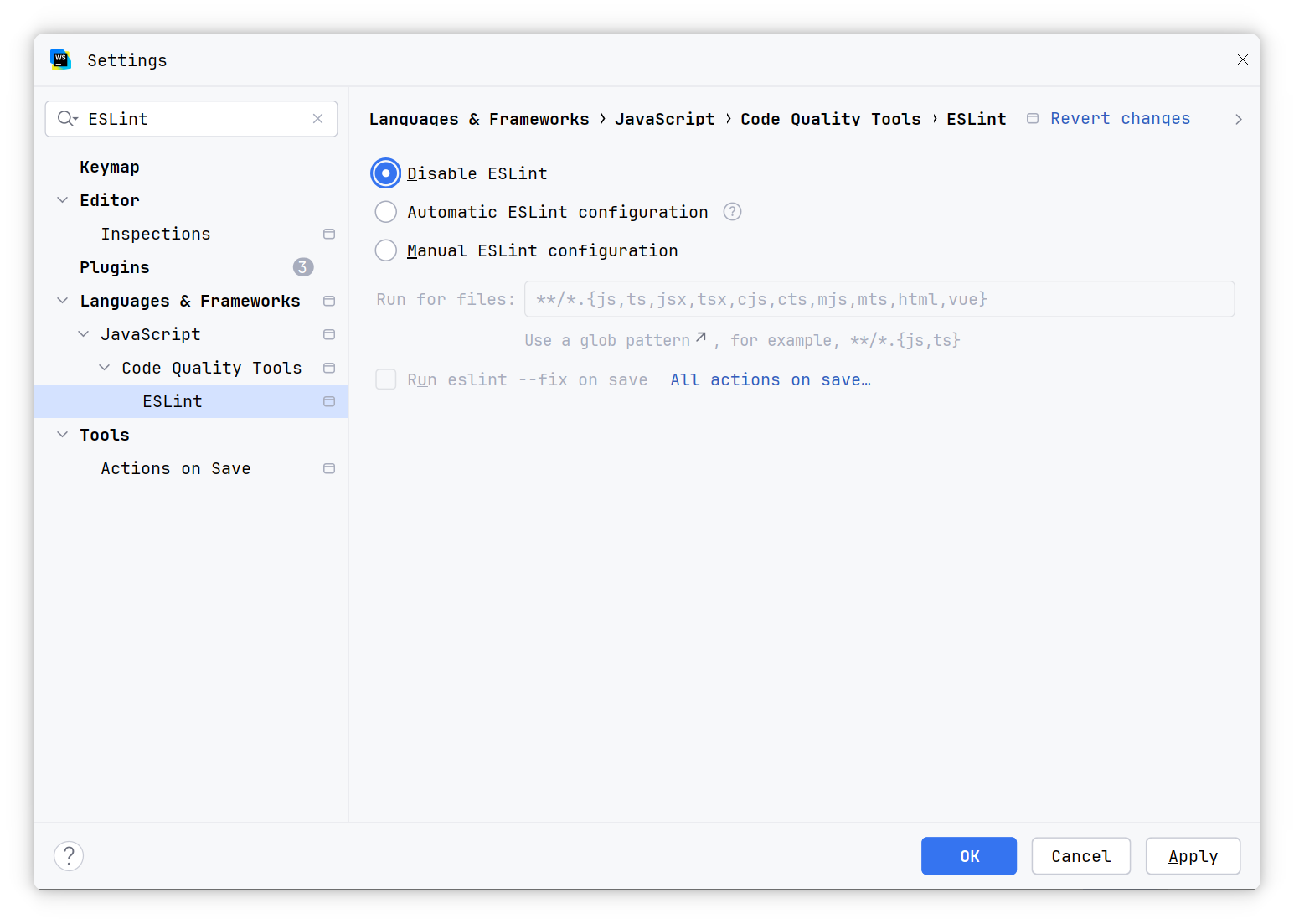Select the ESLint item in the settings tree
Viewport: 1294px width, 924px height.
click(x=191, y=401)
